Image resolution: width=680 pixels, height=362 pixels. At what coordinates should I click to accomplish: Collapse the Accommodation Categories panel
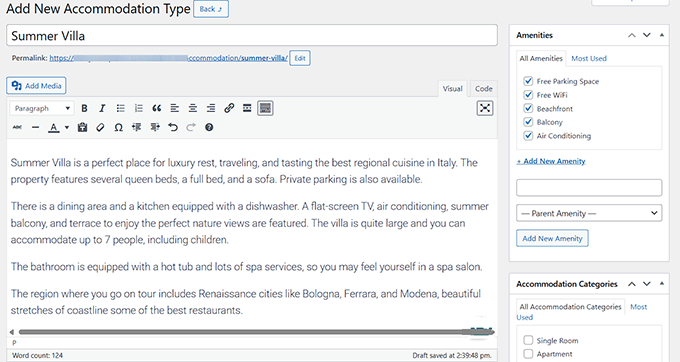tap(661, 284)
